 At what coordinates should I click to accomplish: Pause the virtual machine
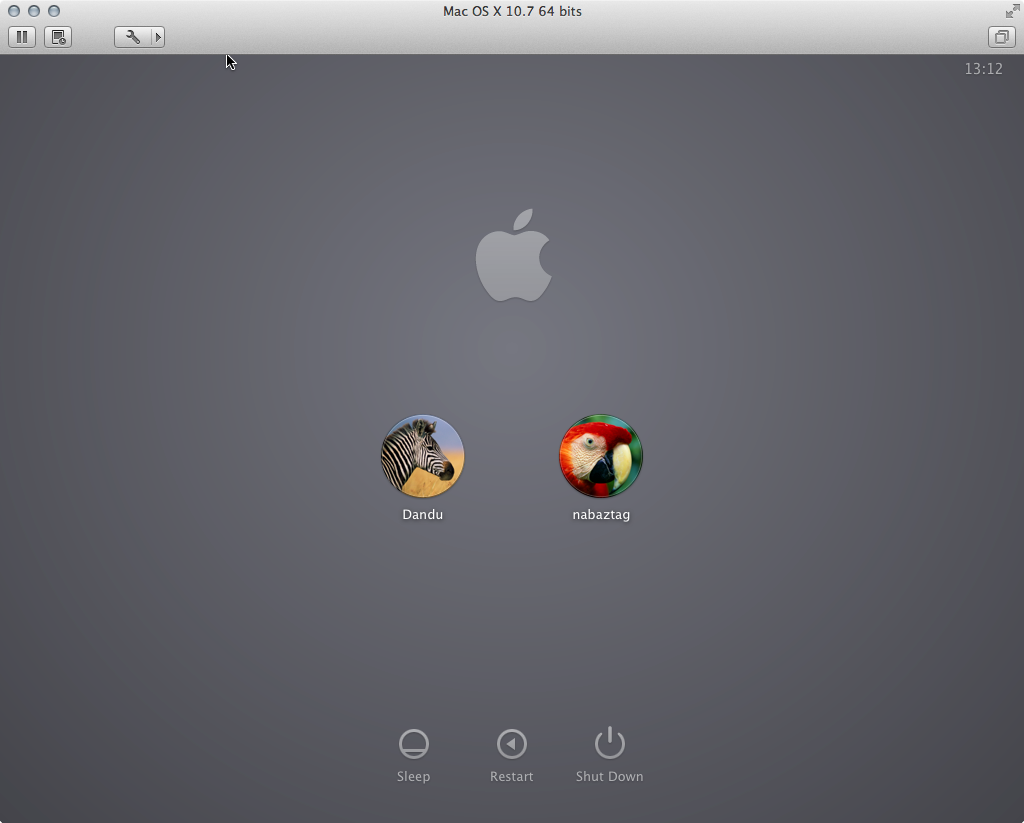point(22,37)
